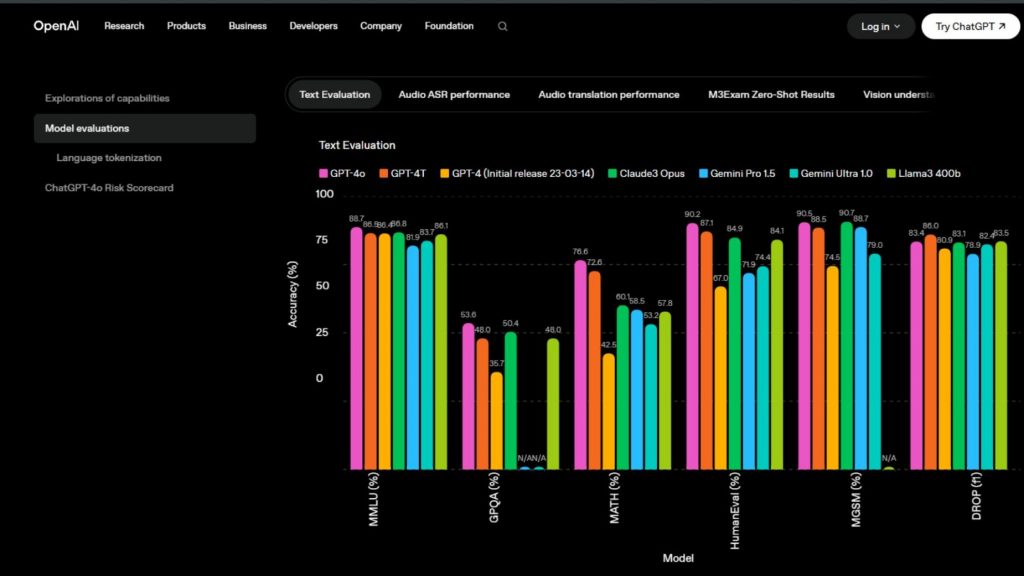Click the arrow icon on Try ChatGPT
The width and height of the screenshot is (1024, 576).
pos(1002,26)
